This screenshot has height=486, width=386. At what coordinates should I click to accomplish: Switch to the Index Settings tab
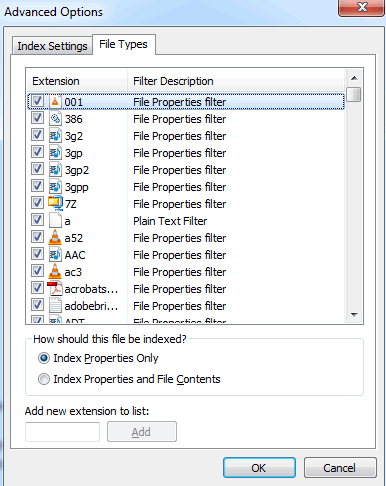(x=52, y=46)
